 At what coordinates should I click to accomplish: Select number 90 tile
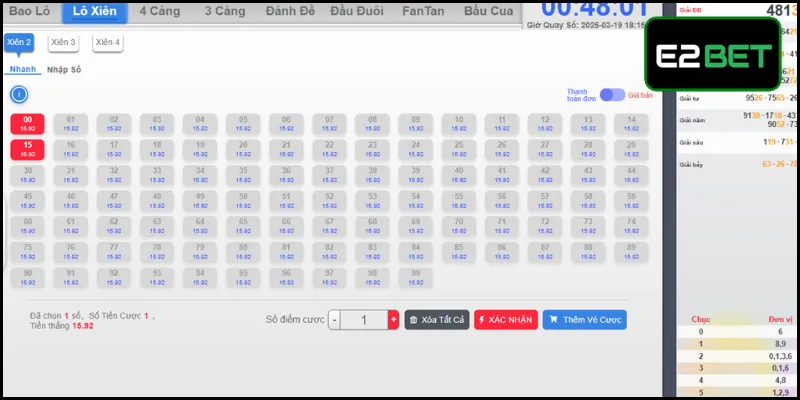pyautogui.click(x=28, y=278)
